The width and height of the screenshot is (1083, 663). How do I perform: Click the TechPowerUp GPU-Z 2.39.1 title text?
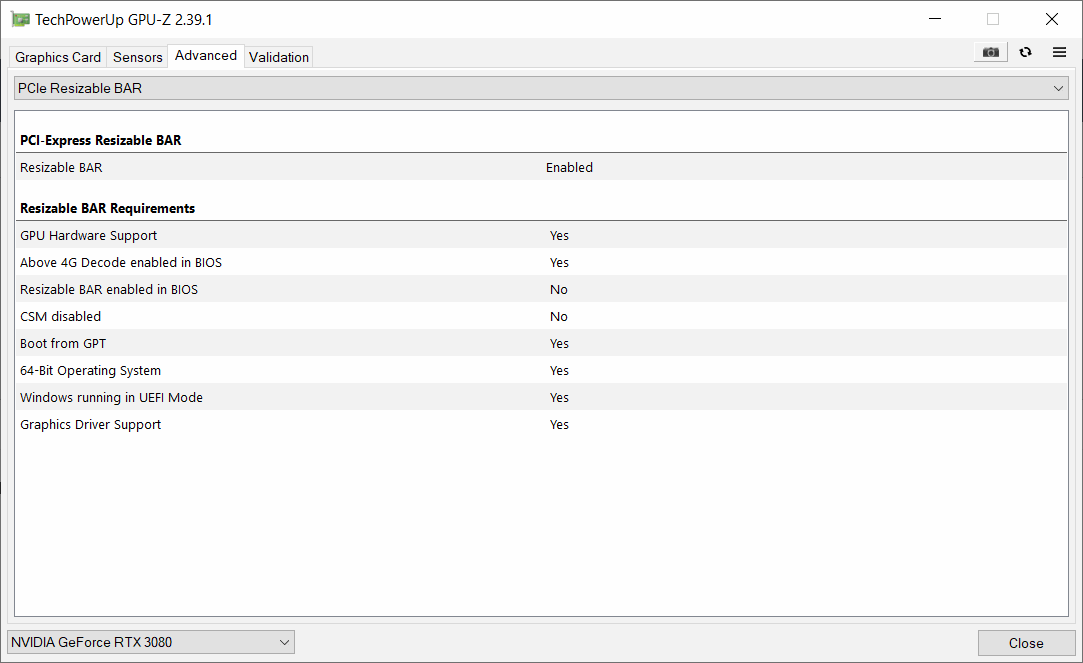click(x=124, y=19)
